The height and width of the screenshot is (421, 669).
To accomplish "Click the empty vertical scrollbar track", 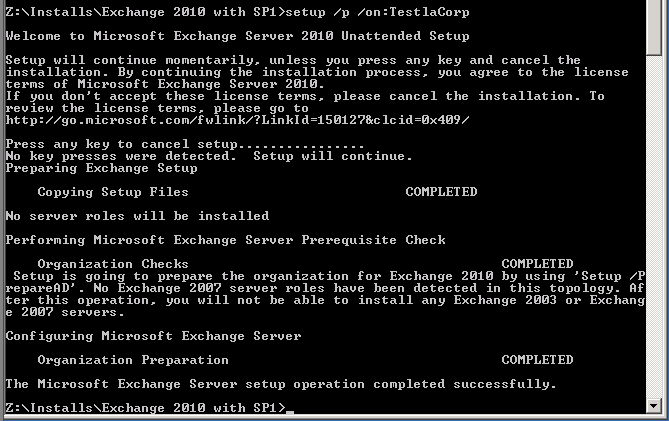I will coord(654,227).
